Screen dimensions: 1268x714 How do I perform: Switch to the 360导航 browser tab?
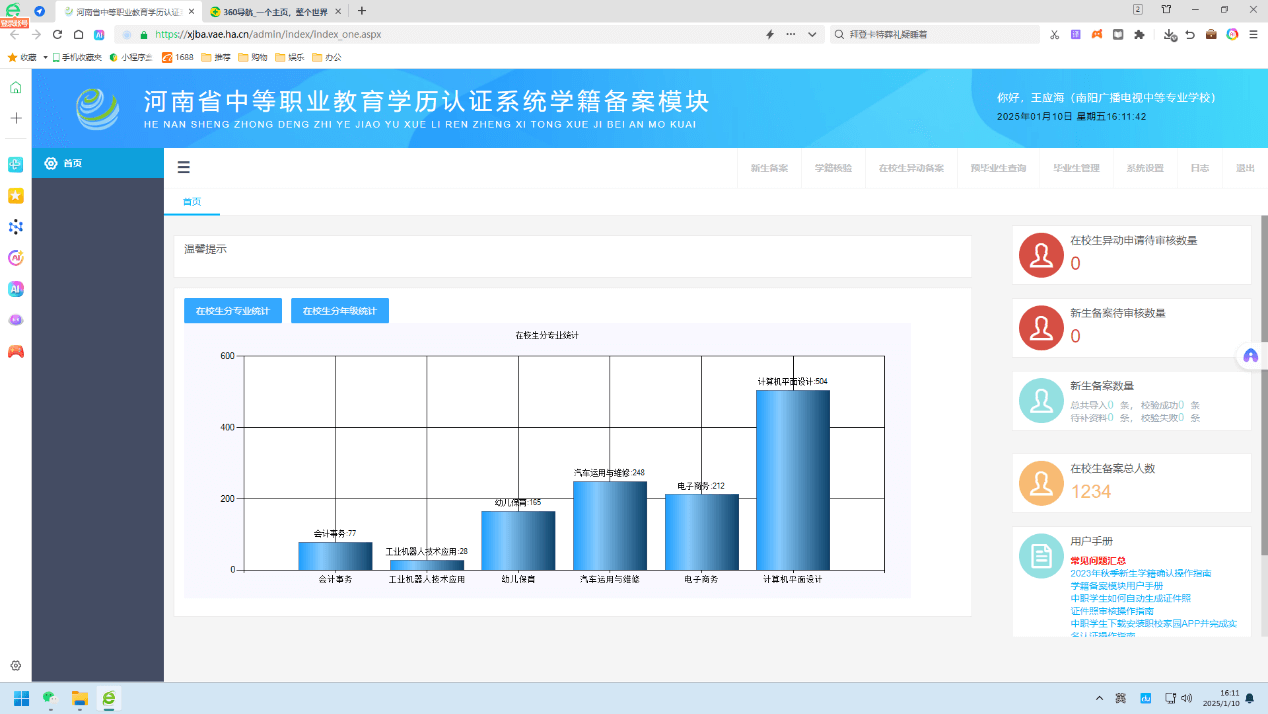270,11
